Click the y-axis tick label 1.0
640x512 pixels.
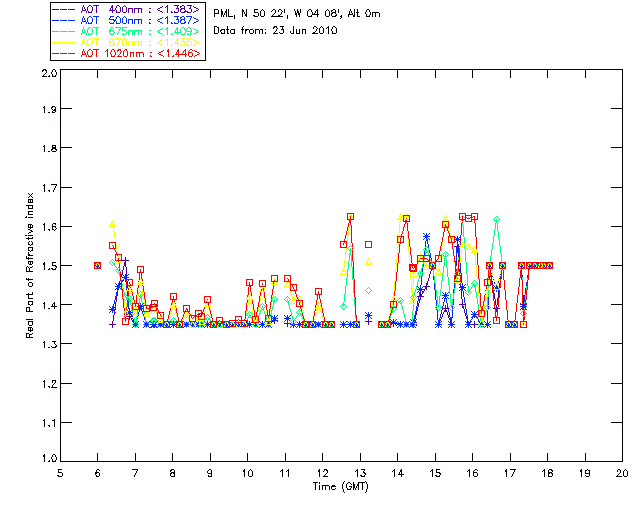(x=49, y=458)
